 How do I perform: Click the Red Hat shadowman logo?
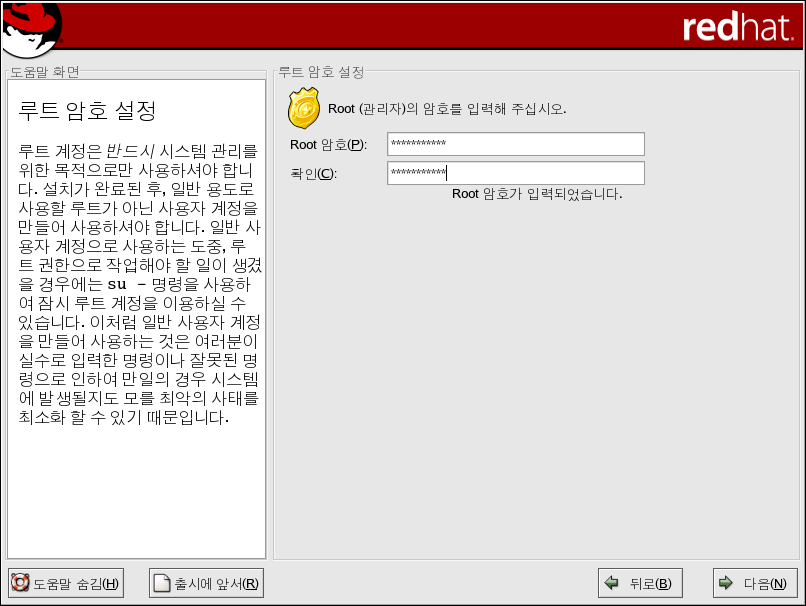(32, 27)
